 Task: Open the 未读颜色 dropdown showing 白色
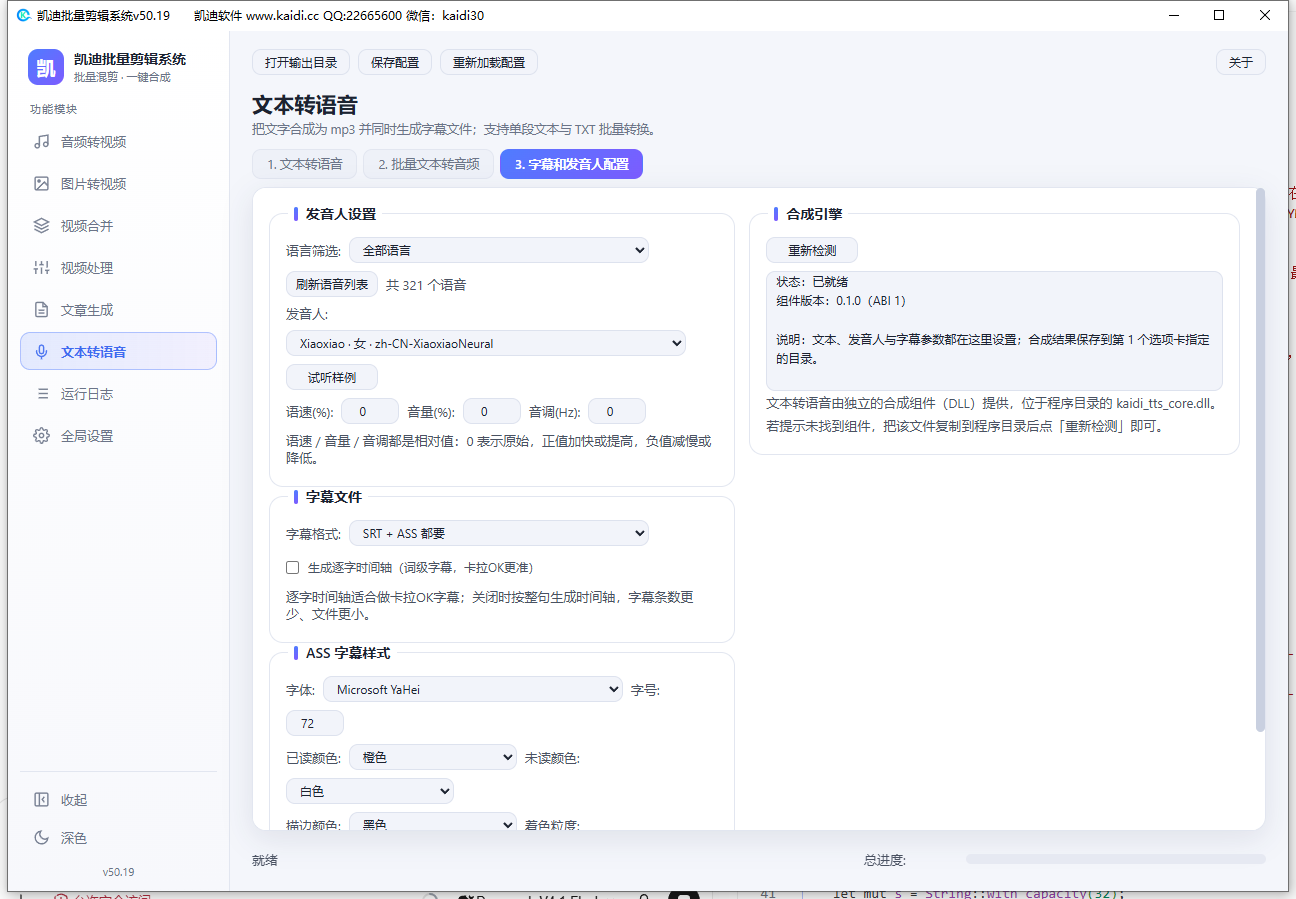click(x=370, y=792)
